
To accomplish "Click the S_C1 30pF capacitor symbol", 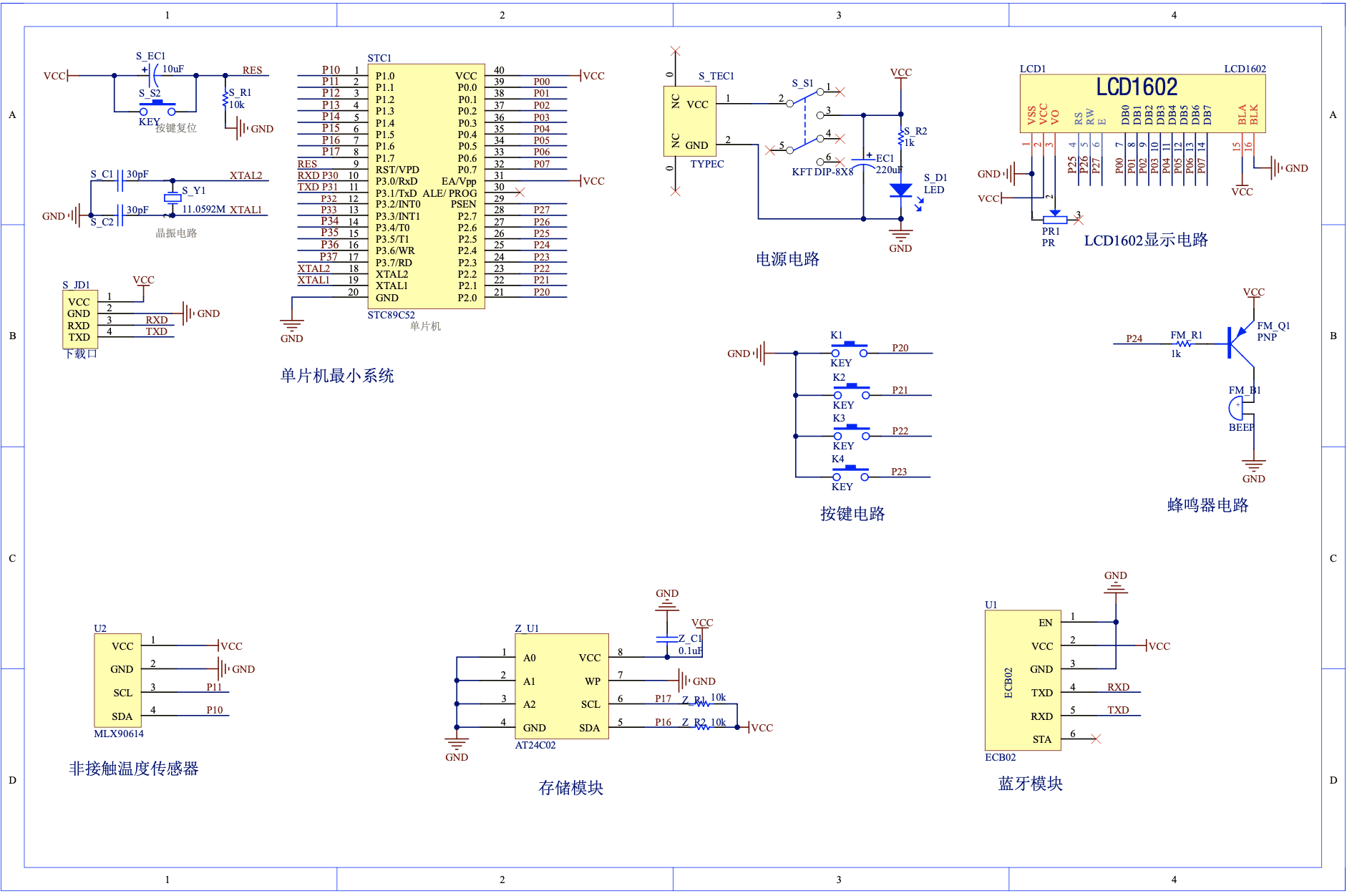I will pyautogui.click(x=121, y=181).
